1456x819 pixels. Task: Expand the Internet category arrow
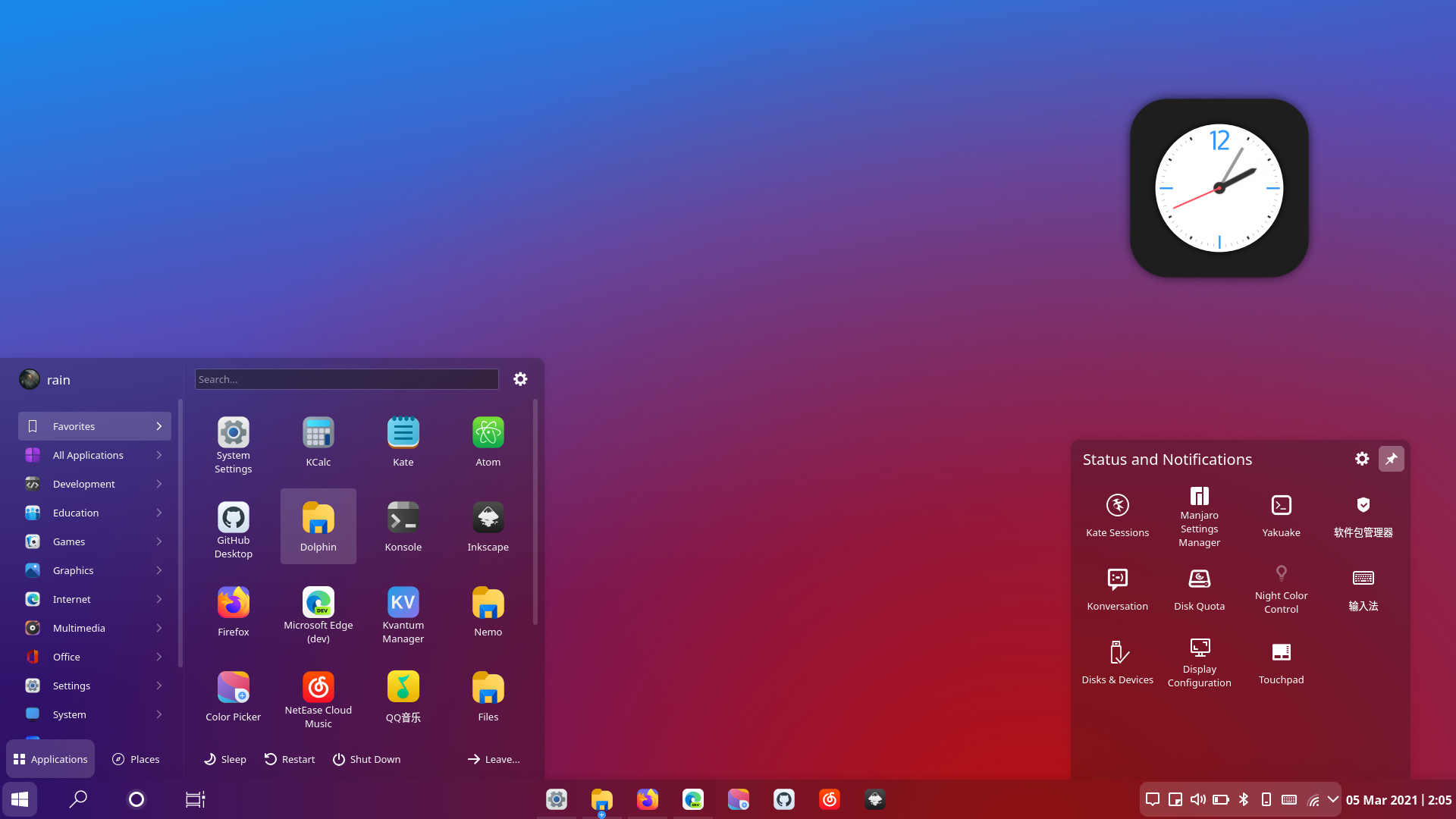point(159,599)
